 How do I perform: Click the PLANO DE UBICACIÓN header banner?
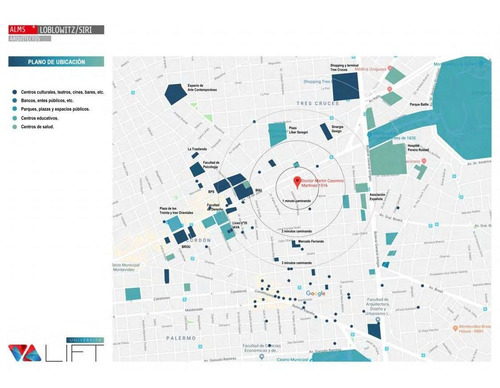point(56,62)
